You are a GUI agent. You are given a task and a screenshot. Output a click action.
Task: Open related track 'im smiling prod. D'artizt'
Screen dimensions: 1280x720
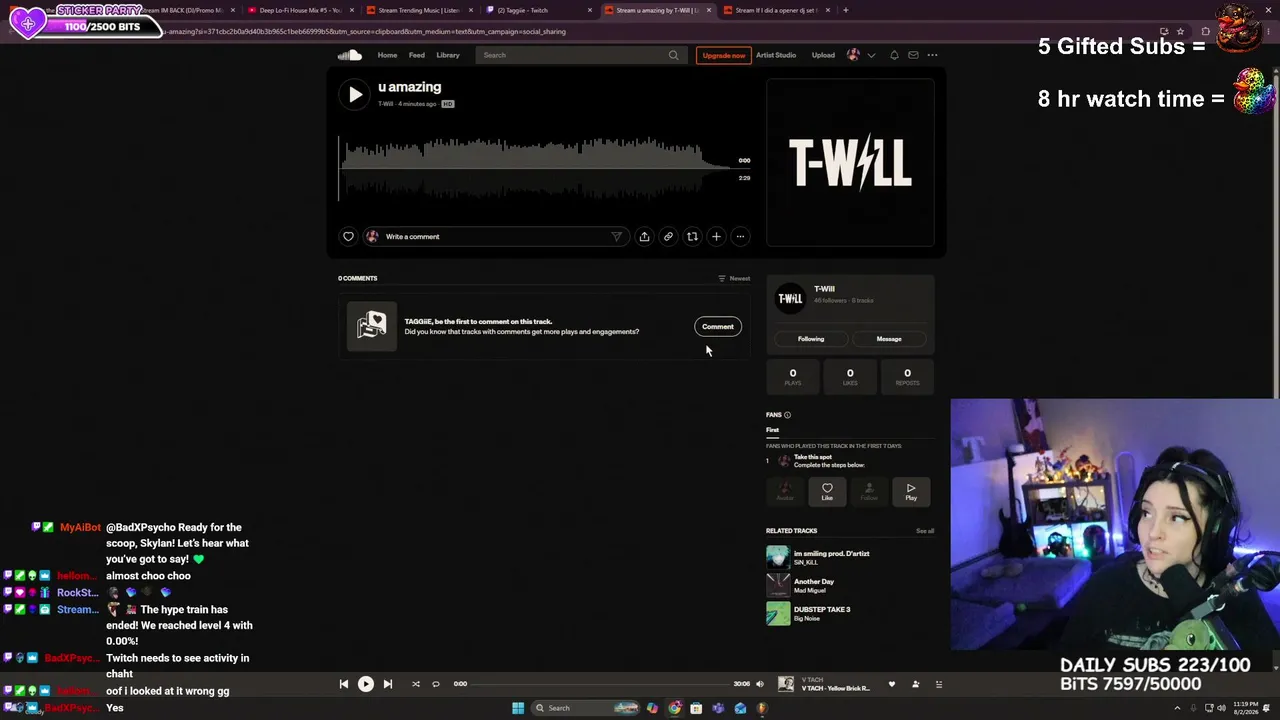click(832, 553)
